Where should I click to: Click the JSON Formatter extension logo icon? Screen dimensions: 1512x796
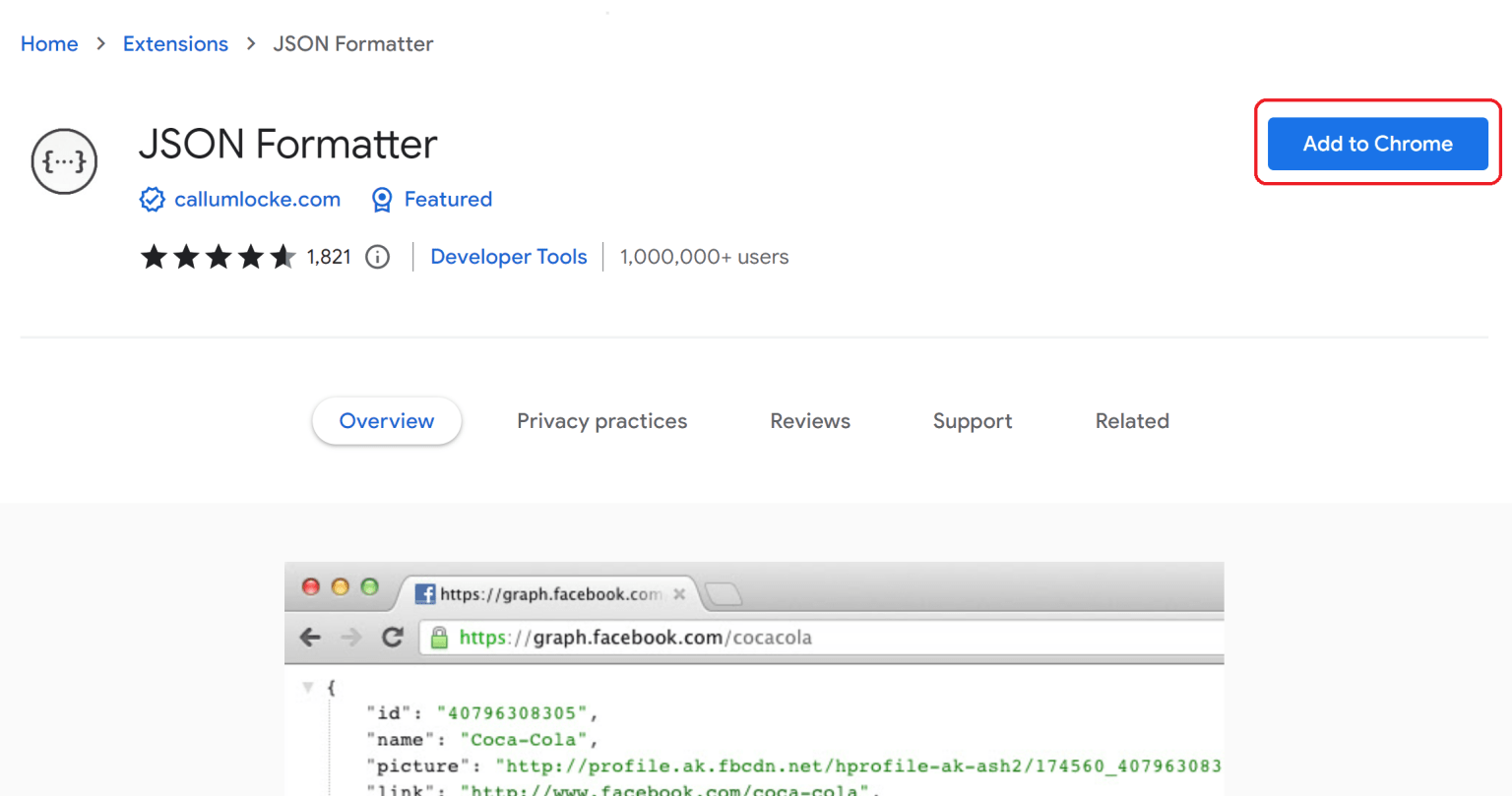(63, 160)
